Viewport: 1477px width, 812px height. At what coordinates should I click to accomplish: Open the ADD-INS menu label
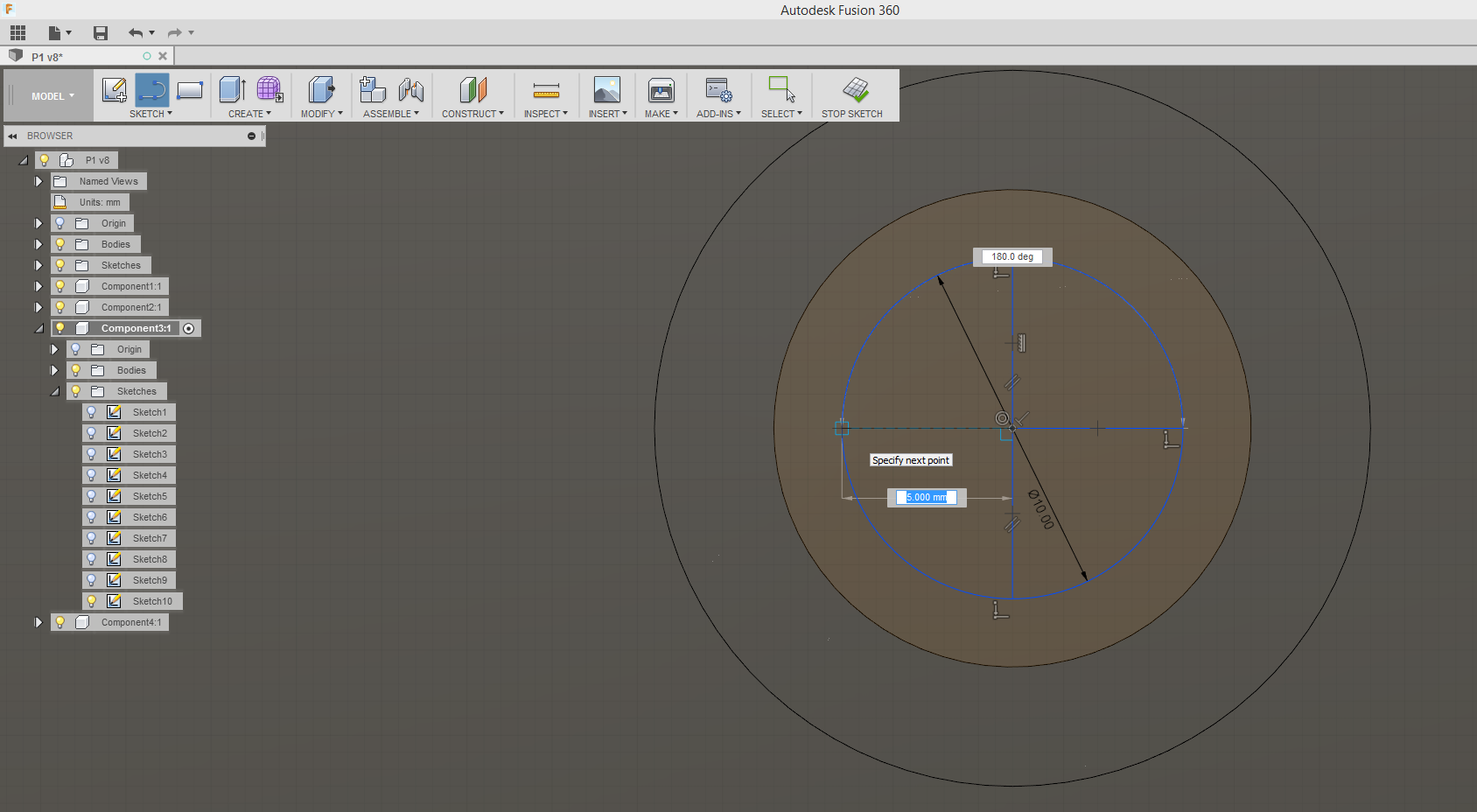coord(718,114)
